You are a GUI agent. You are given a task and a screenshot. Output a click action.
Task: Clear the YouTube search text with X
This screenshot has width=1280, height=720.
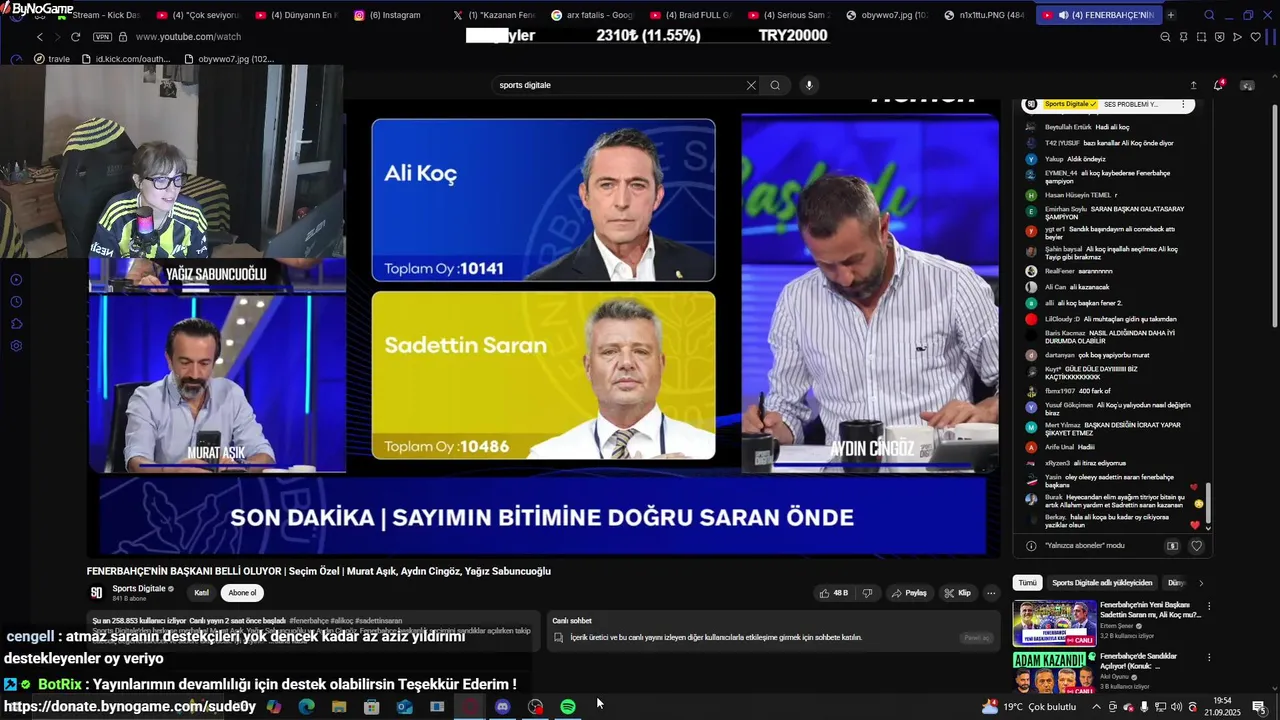pos(751,85)
